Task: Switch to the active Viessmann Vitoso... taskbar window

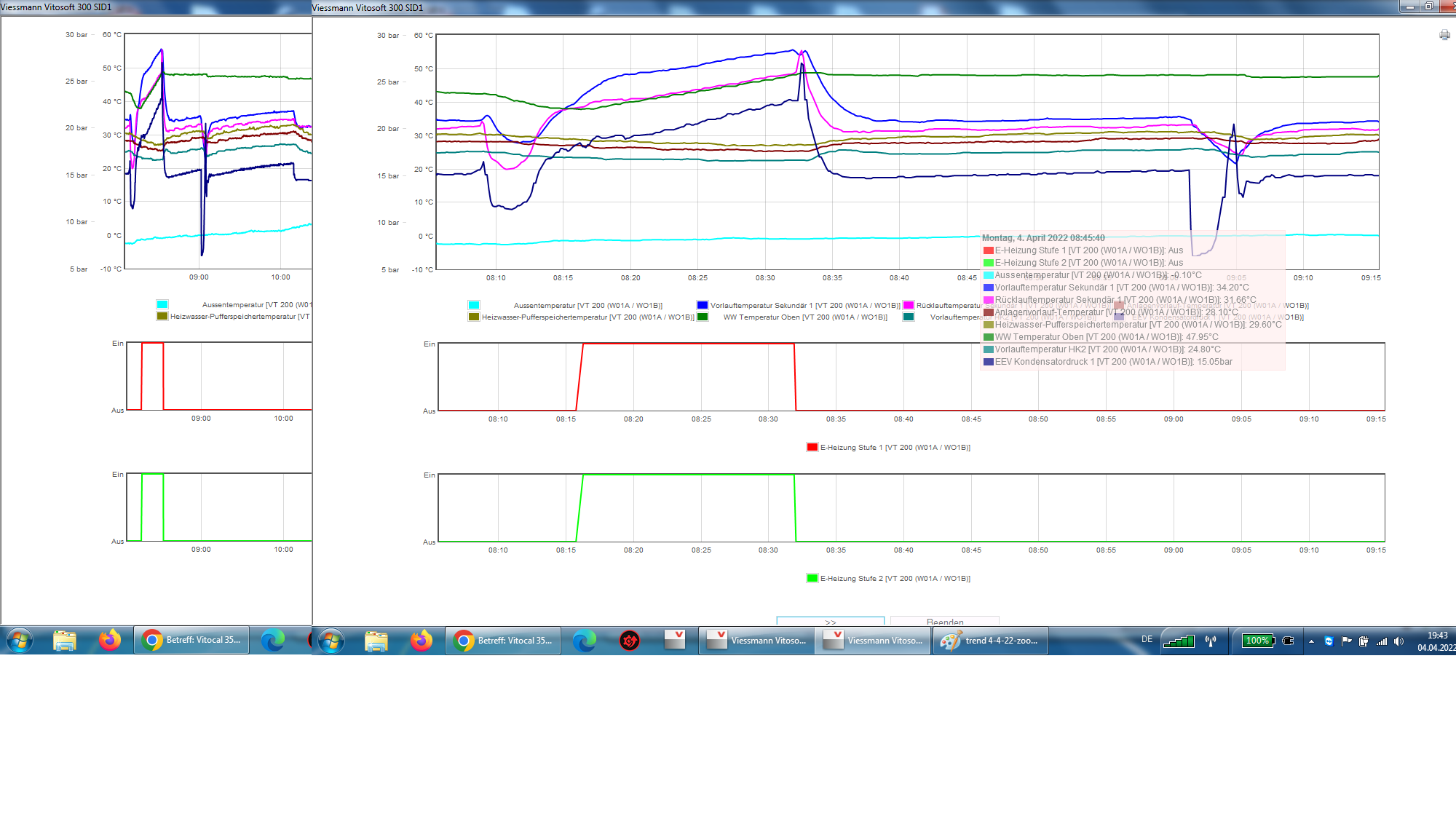Action: 873,641
